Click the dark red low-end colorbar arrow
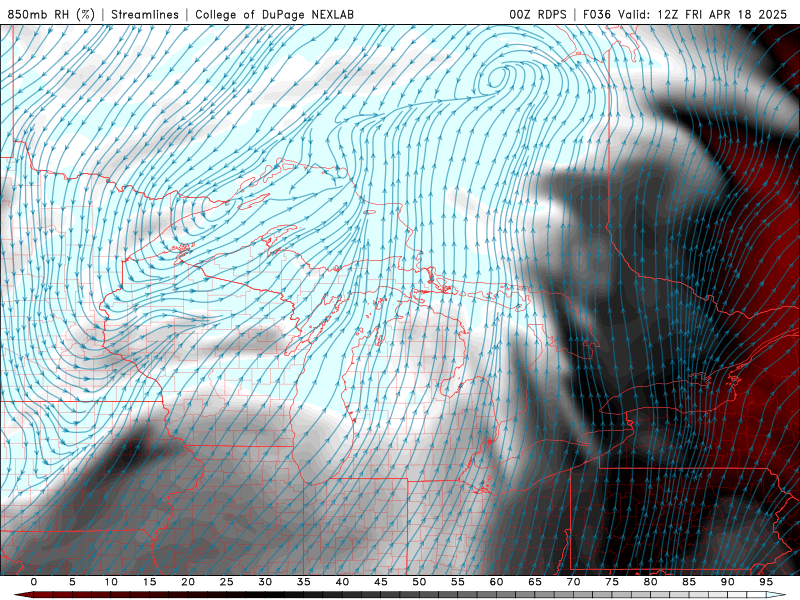 pos(23,595)
